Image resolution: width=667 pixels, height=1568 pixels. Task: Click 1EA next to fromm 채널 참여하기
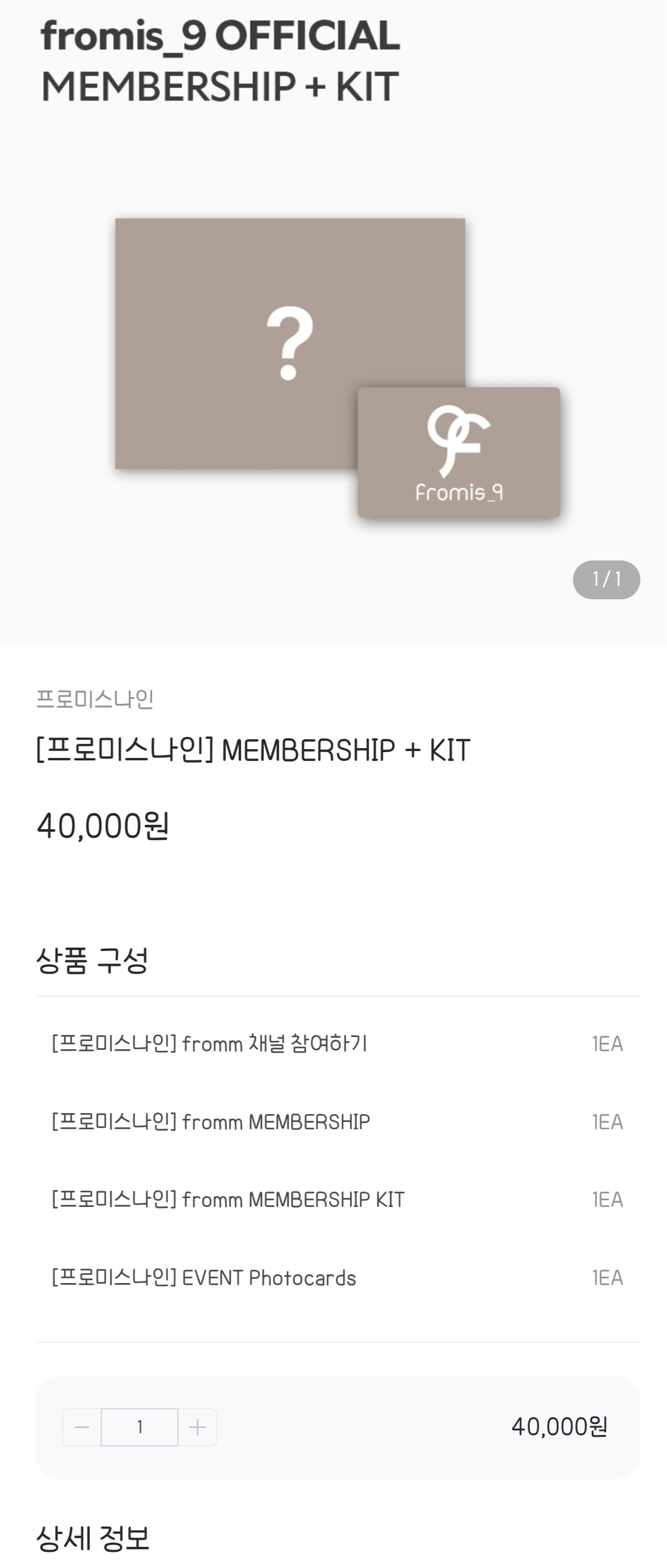point(608,1043)
